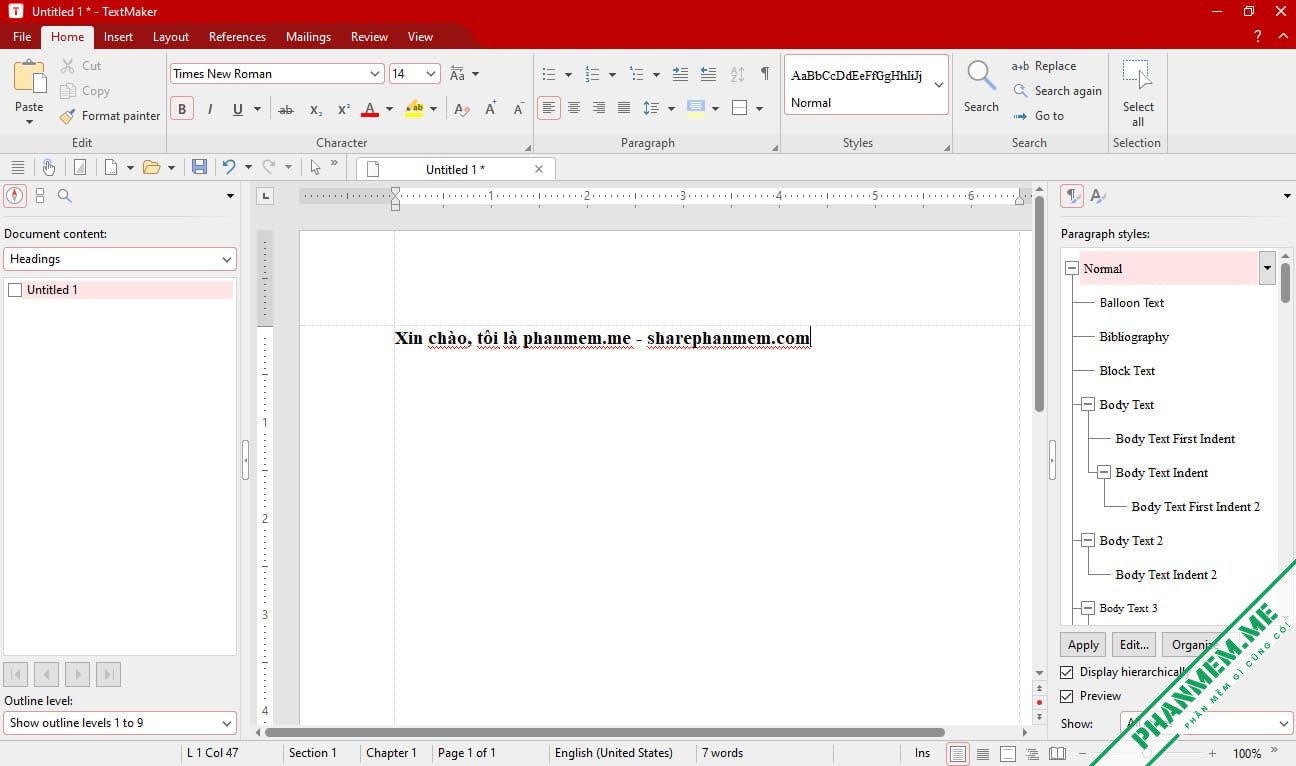This screenshot has height=766, width=1296.
Task: Center align the paragraph
Action: 574,108
